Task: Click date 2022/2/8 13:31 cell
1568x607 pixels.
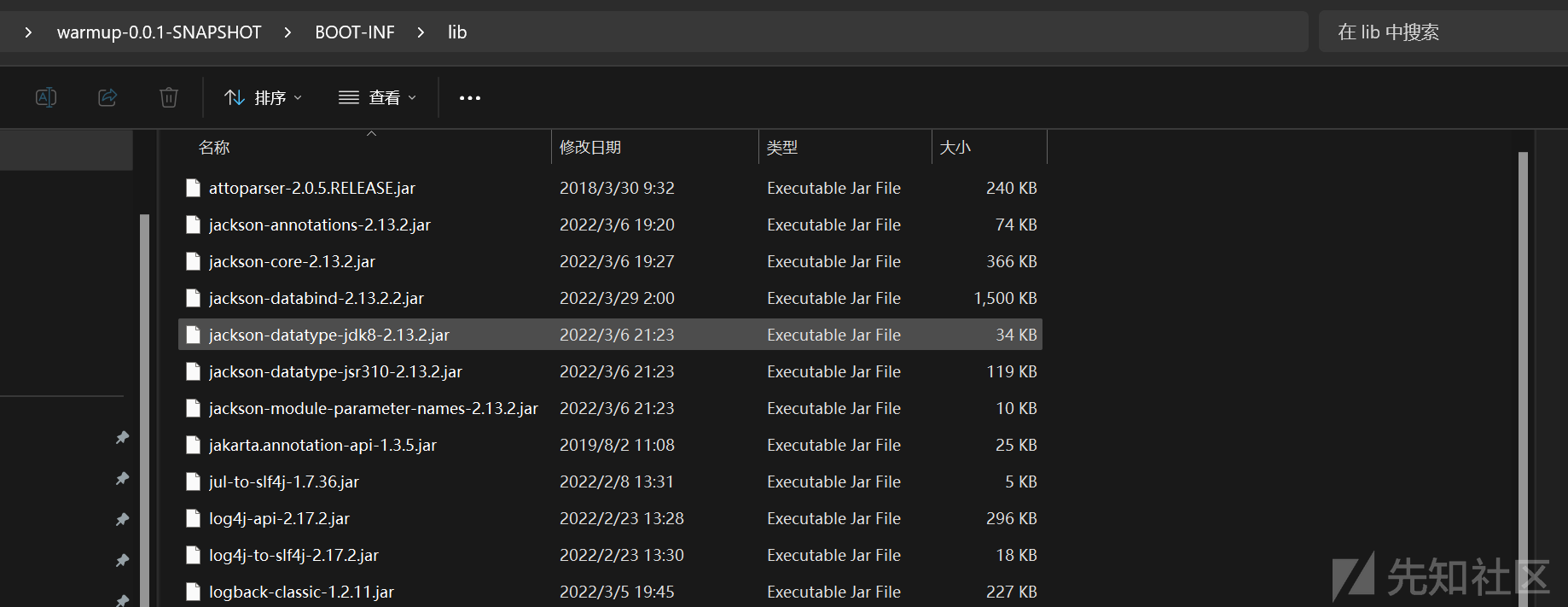Action: pyautogui.click(x=617, y=482)
